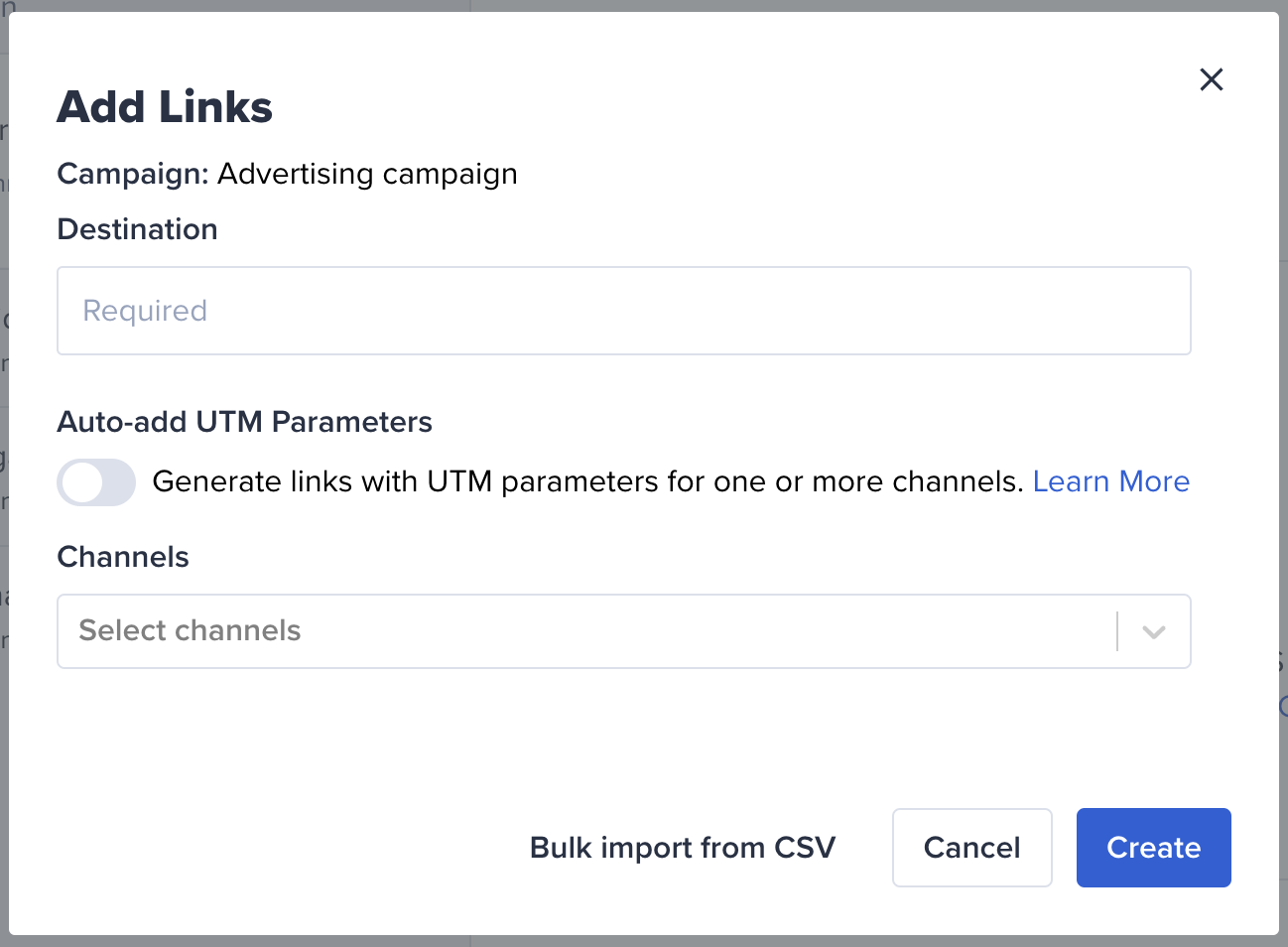This screenshot has width=1288, height=947.
Task: Switch on the UTM parameters slider
Action: tap(95, 482)
